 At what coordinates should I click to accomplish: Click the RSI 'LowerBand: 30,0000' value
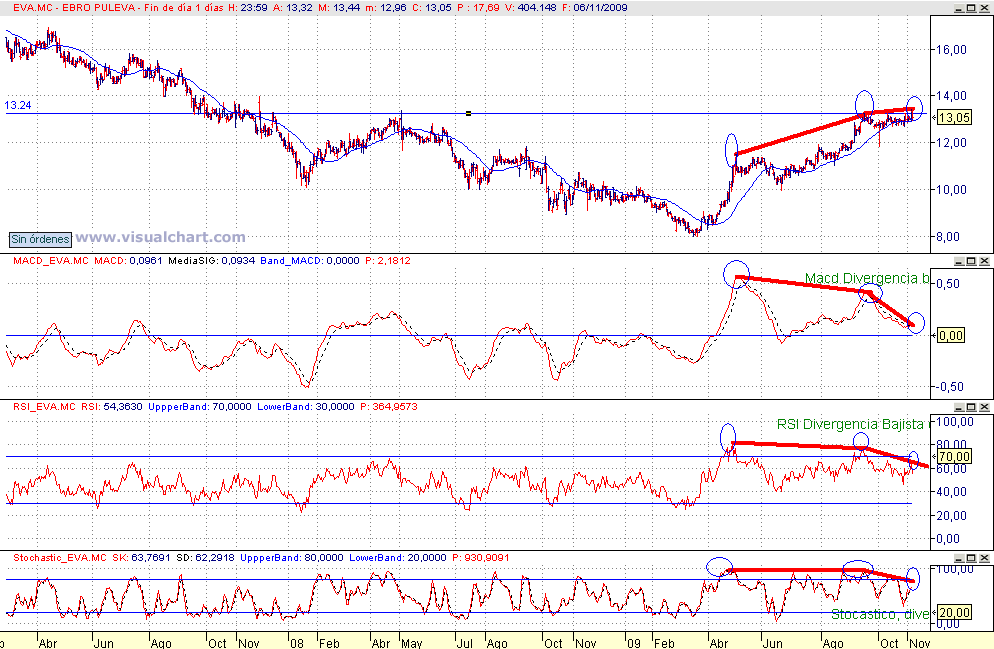306,406
